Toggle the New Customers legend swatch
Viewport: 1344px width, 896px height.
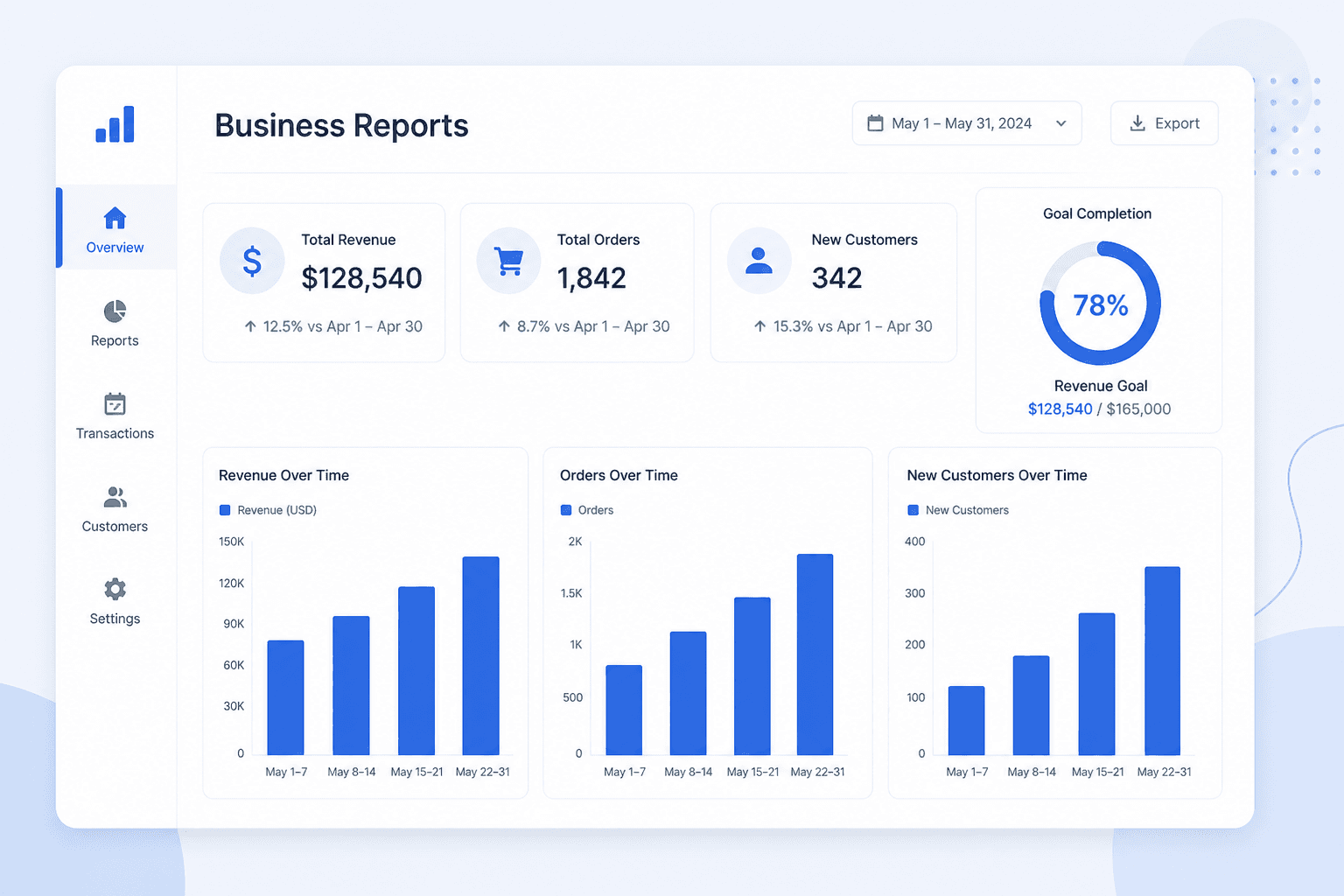[x=913, y=510]
